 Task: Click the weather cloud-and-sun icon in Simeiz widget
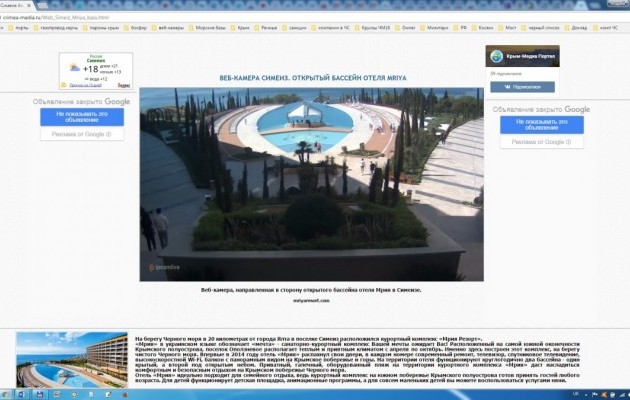[x=75, y=67]
